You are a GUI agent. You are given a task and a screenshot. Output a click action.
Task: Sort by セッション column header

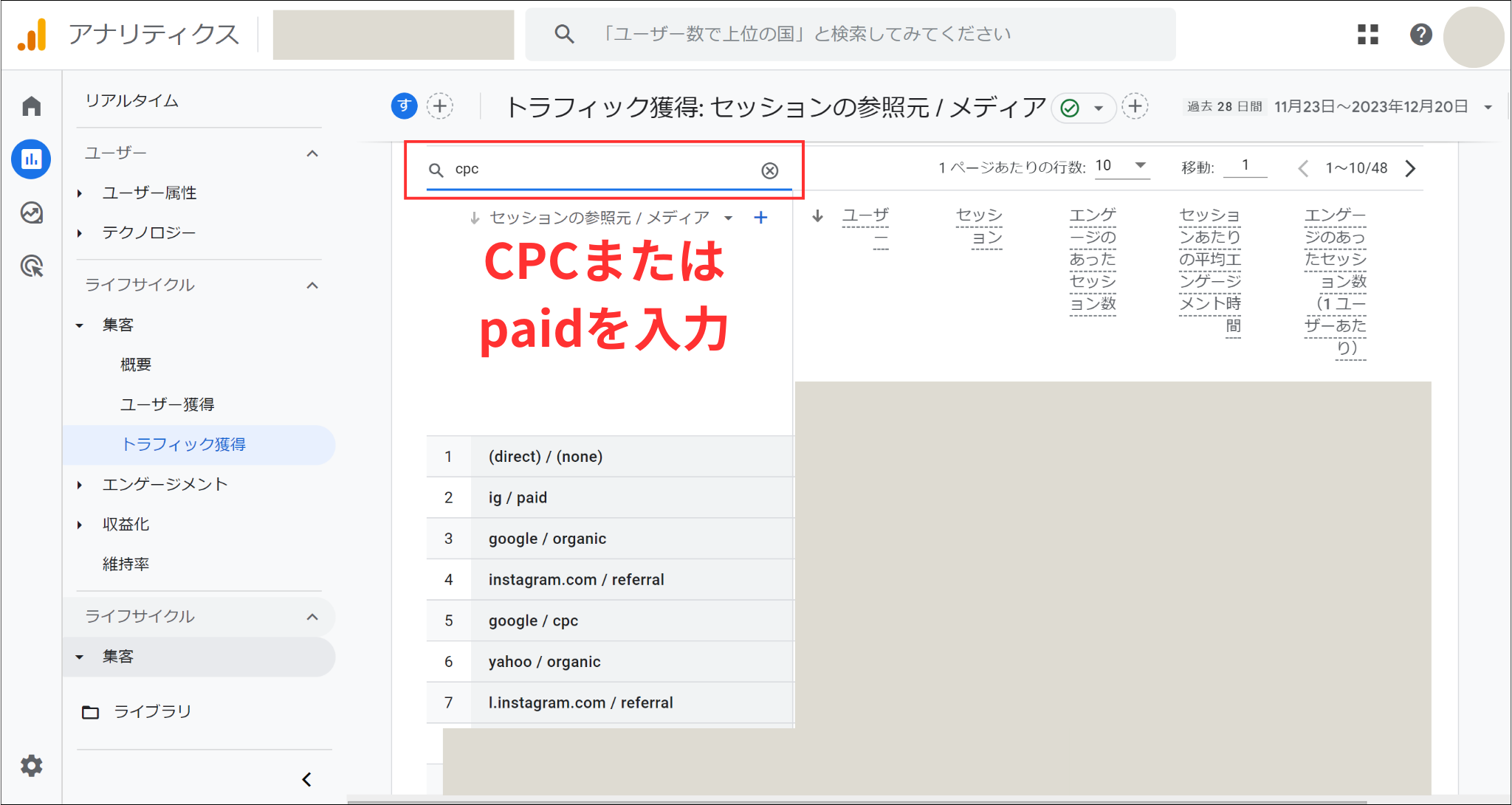[x=979, y=227]
